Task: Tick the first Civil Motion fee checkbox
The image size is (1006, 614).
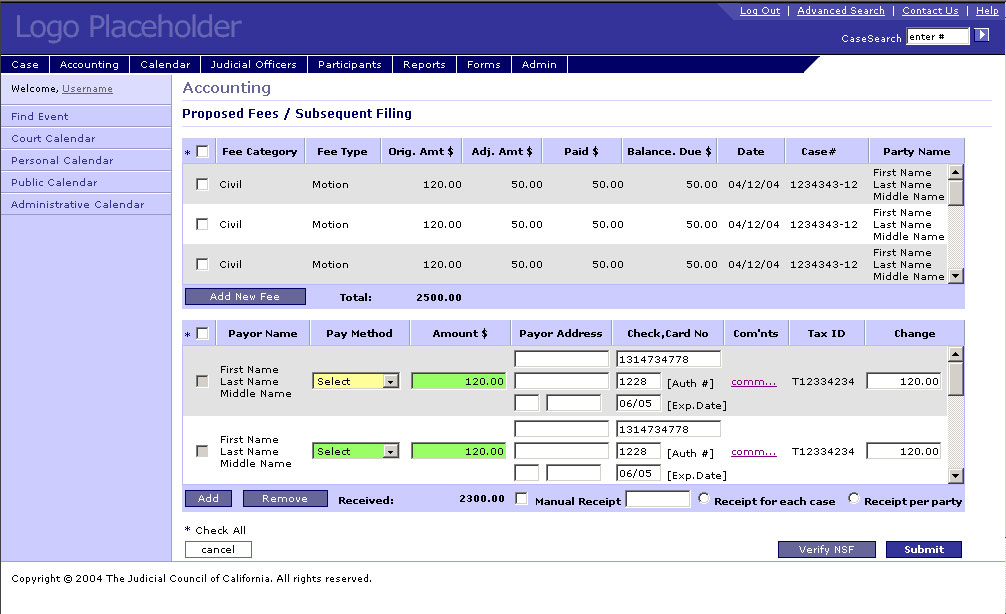Action: click(202, 184)
